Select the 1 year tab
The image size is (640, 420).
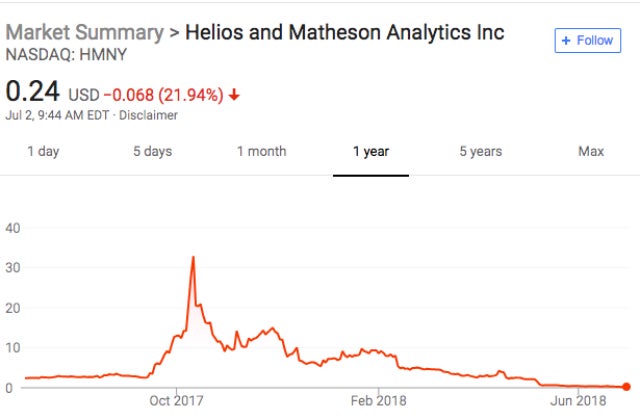(370, 152)
